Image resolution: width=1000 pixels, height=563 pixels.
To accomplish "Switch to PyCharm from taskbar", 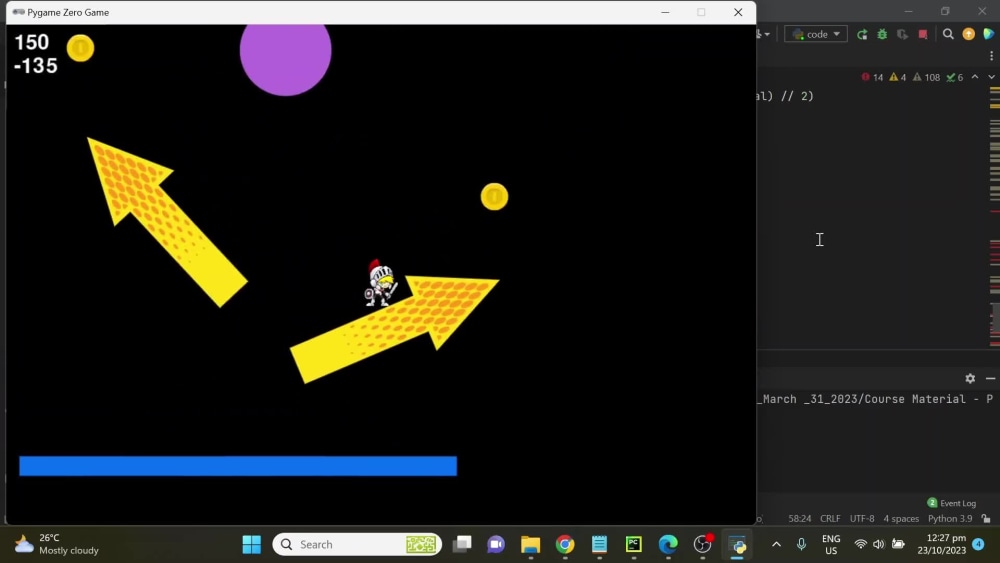I will pos(633,545).
